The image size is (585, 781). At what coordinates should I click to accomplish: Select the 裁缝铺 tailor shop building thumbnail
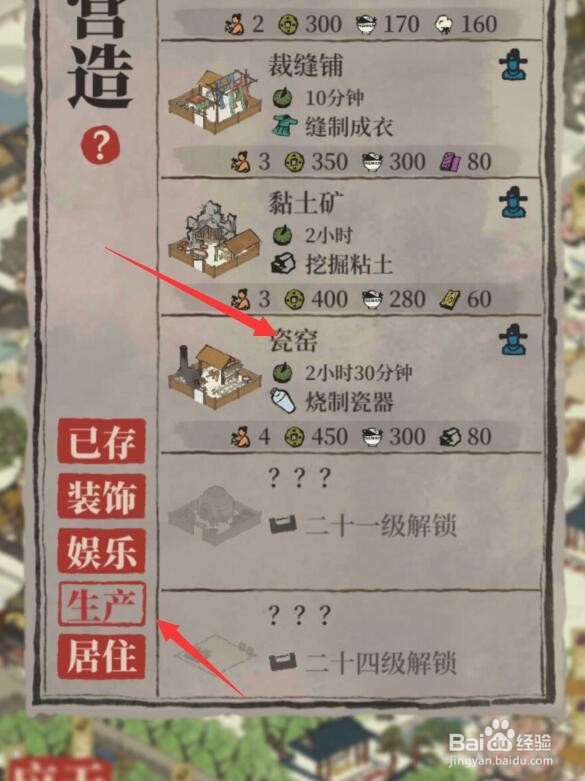(x=215, y=102)
